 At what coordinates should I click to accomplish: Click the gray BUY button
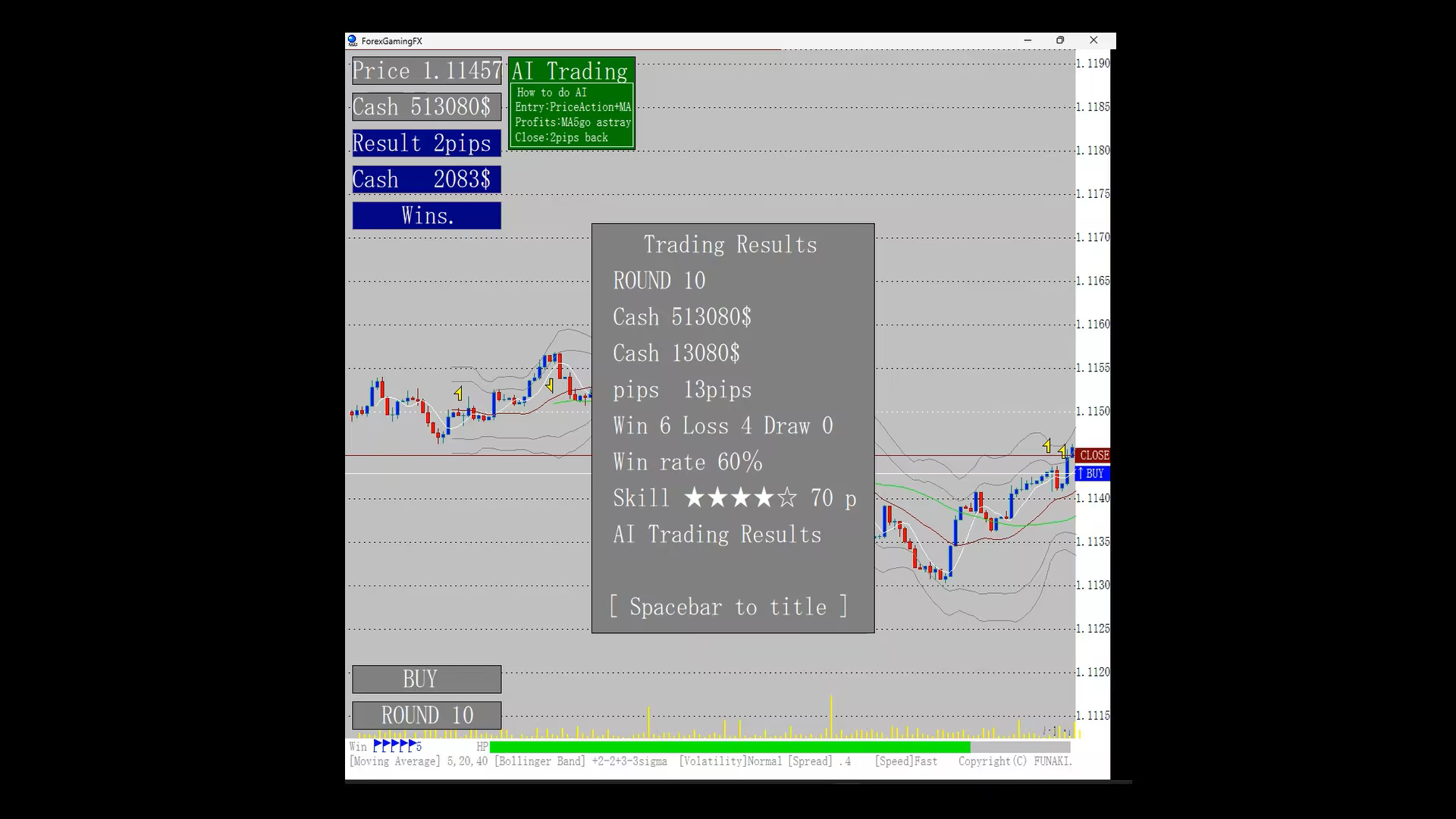[x=426, y=679]
